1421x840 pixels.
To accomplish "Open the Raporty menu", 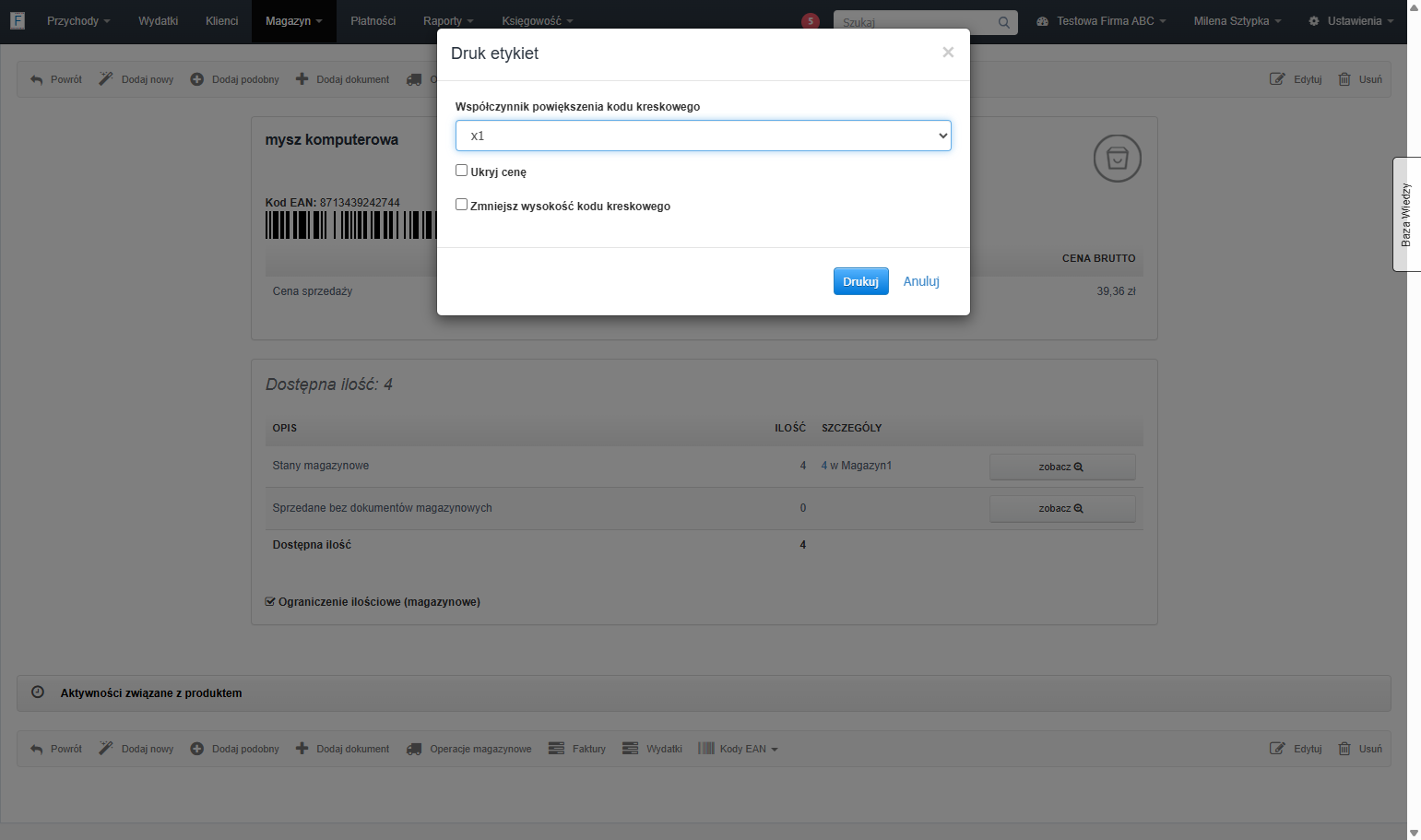I will coord(448,21).
